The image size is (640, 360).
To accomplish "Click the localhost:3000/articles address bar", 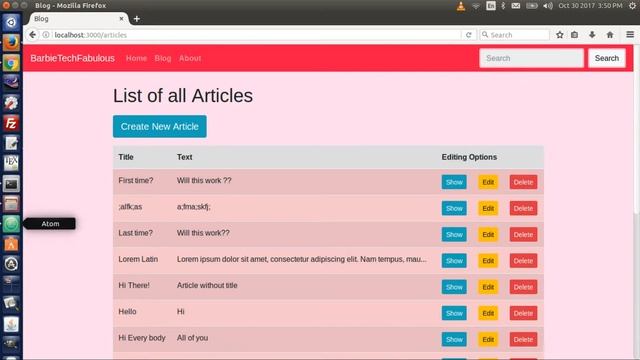I will tap(257, 35).
